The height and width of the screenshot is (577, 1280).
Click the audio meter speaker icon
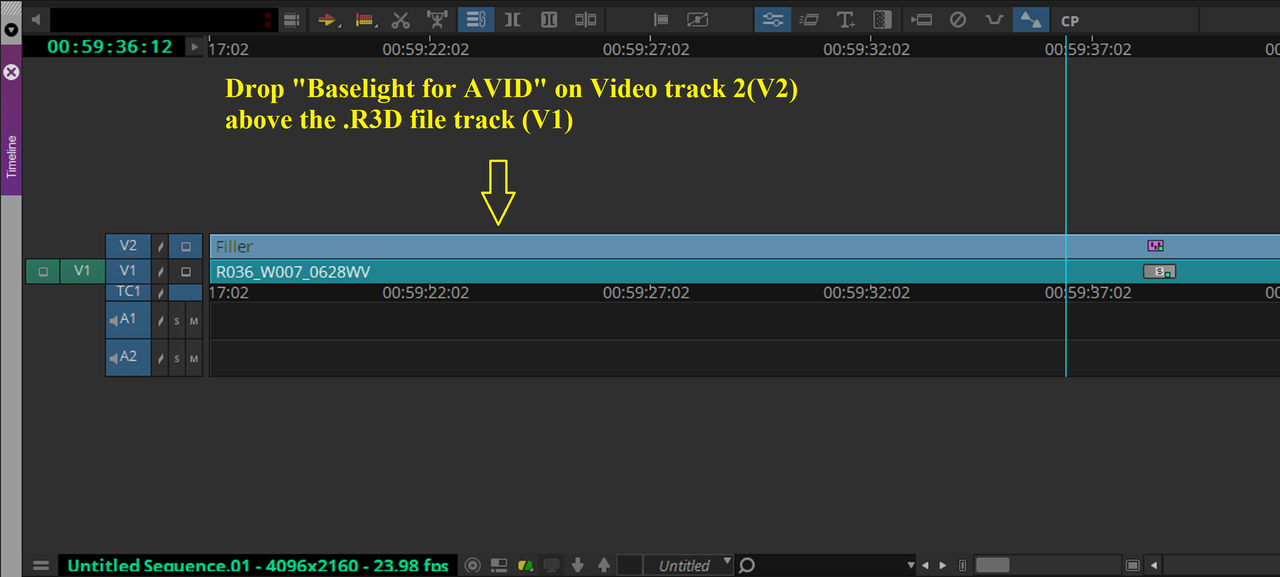point(37,19)
